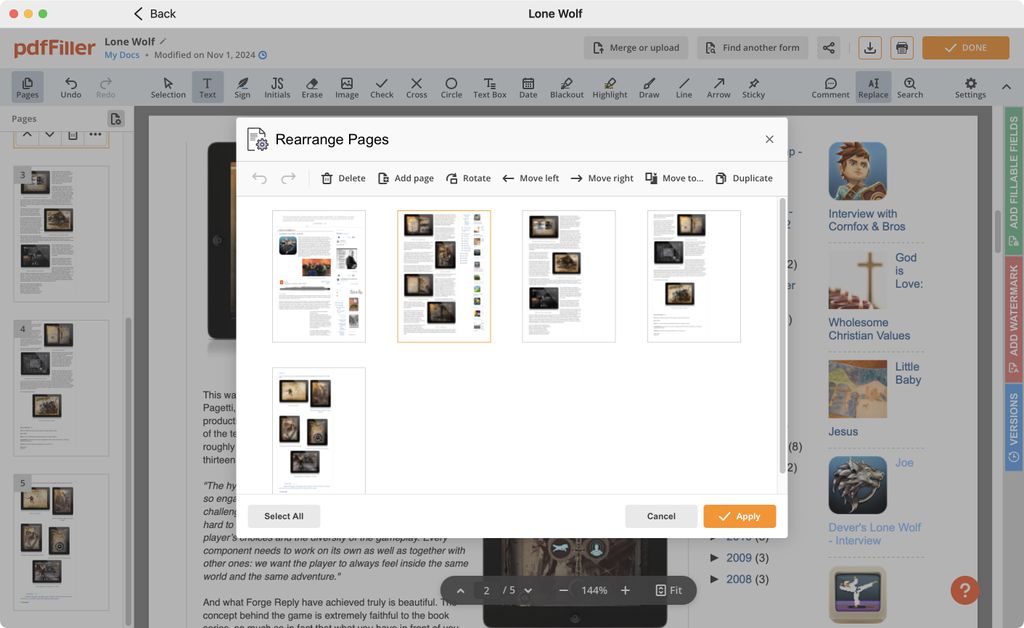This screenshot has height=628, width=1024.
Task: Choose the Date tool
Action: [528, 86]
